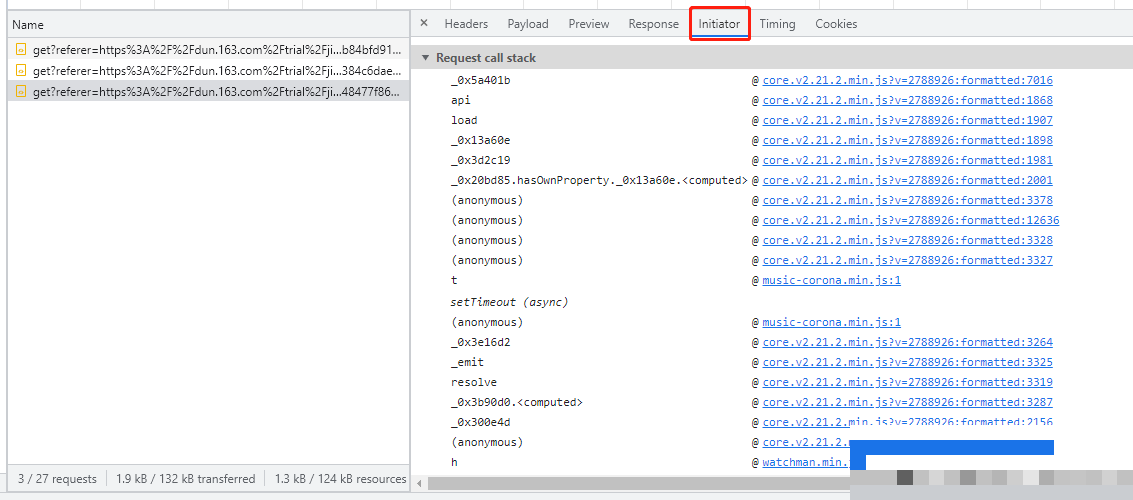Select the request ending in b84bfd91
This screenshot has width=1133, height=500.
[x=216, y=50]
